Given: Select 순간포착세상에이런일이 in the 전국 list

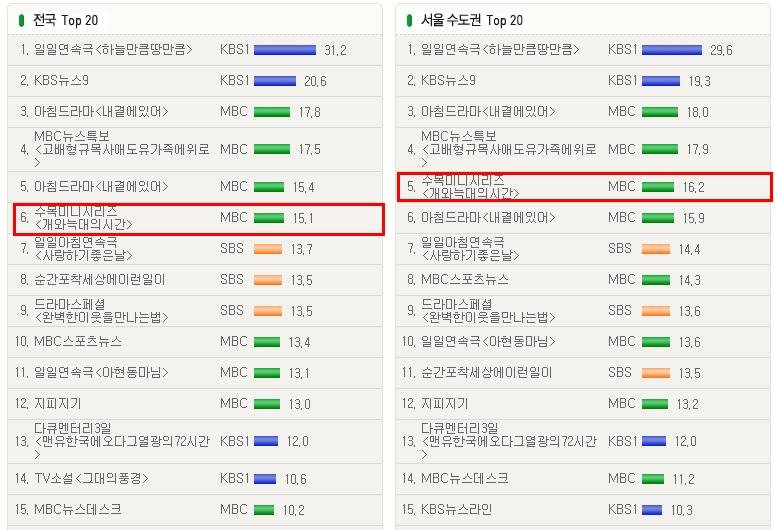Looking at the screenshot, I should [x=99, y=280].
